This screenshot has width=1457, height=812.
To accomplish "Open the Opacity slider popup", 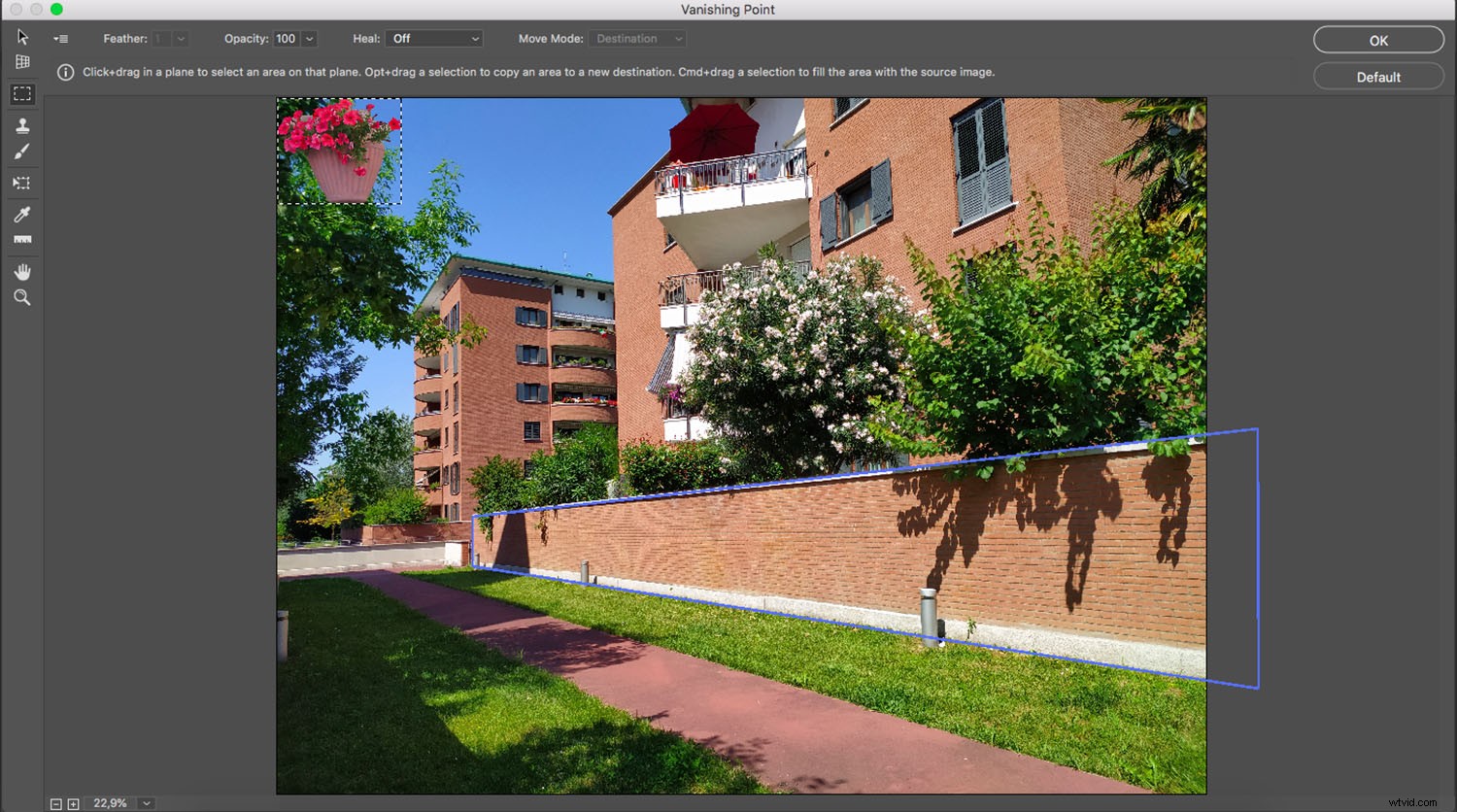I will pyautogui.click(x=309, y=38).
